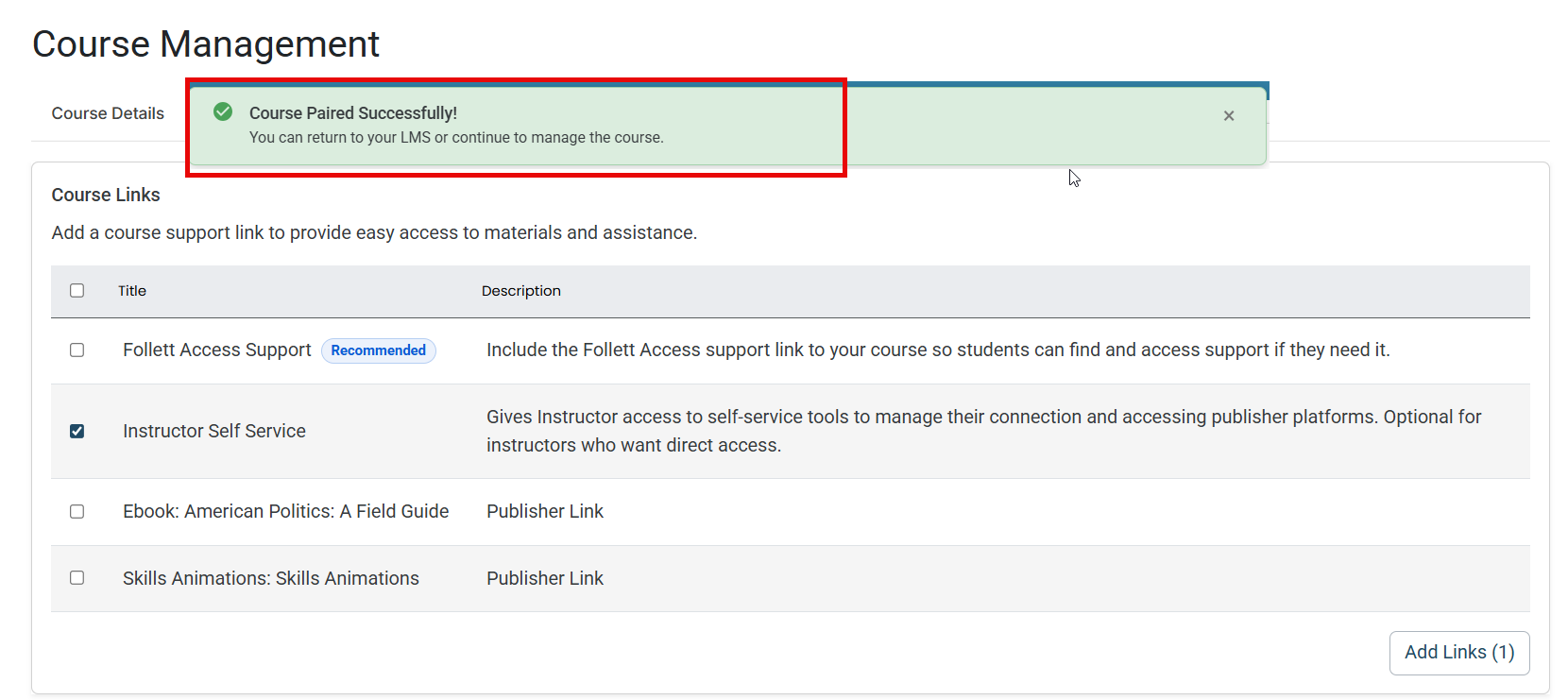Tick the Skills Animations checkbox

(77, 578)
